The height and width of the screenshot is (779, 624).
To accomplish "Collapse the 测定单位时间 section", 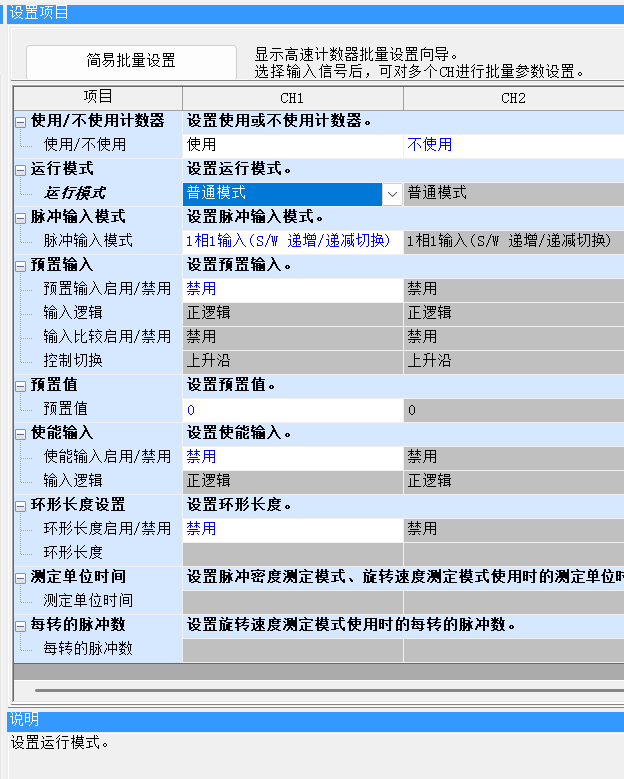I will point(21,577).
